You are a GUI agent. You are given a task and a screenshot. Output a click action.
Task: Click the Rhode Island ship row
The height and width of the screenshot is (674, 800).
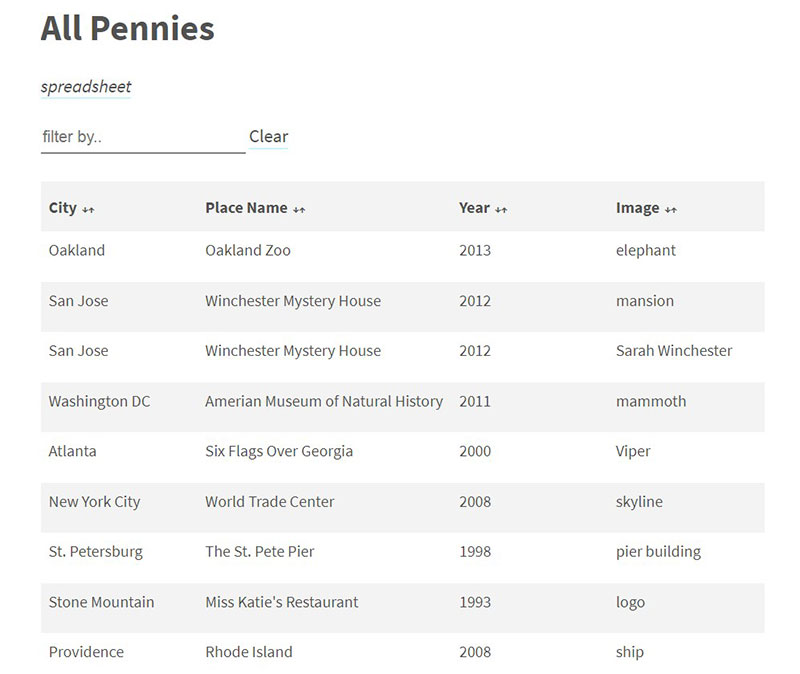coord(248,651)
